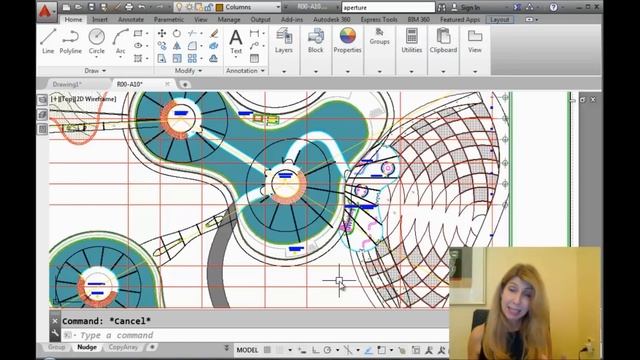This screenshot has height=360, width=640.
Task: Switch to the Annotate ribbon tab
Action: coord(131,20)
